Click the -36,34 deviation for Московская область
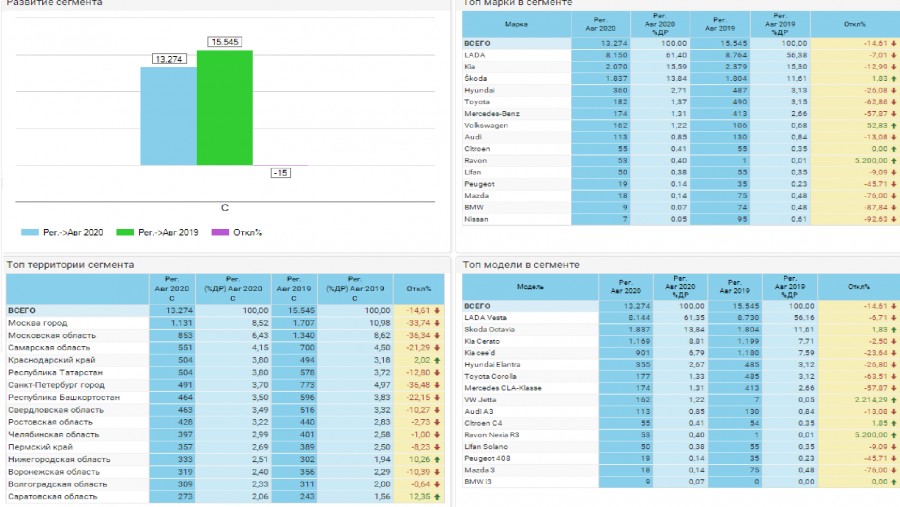 pyautogui.click(x=418, y=335)
